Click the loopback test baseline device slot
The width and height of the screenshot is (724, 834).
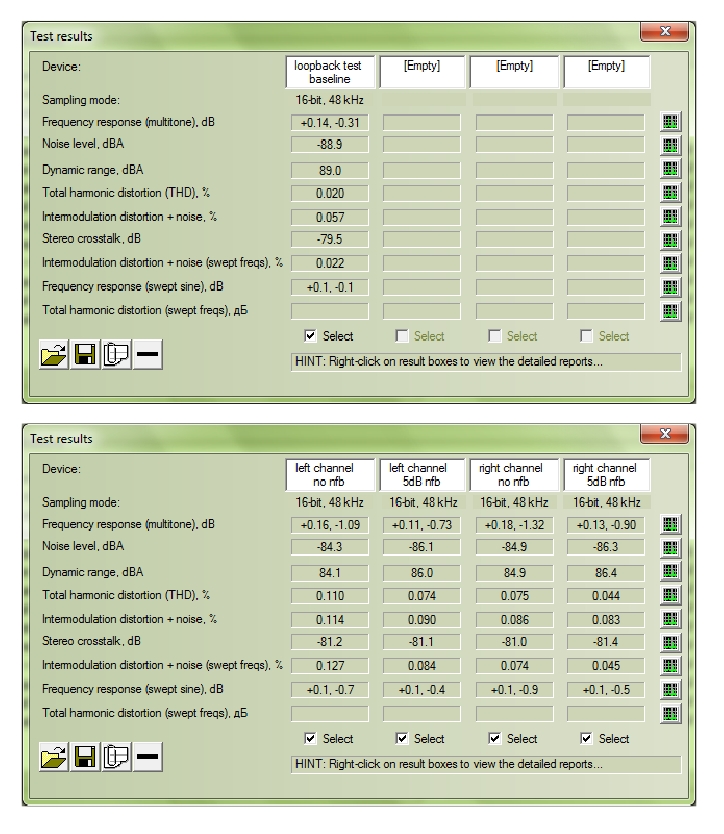click(330, 72)
